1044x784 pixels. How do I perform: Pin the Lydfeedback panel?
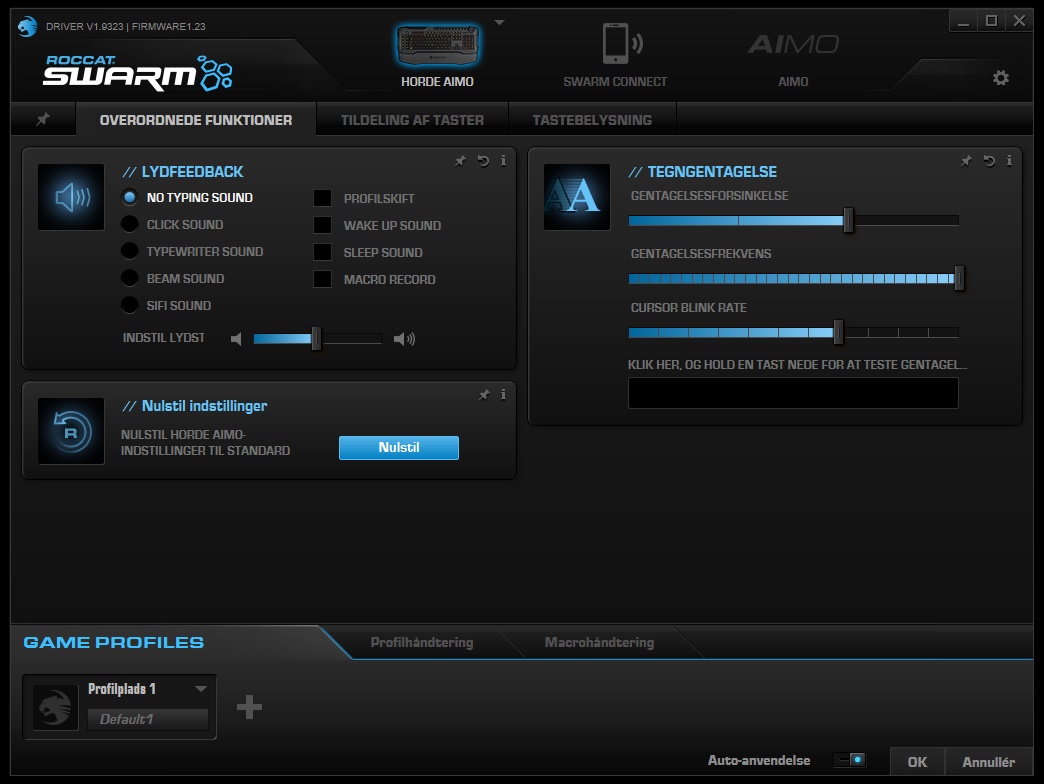pos(460,161)
